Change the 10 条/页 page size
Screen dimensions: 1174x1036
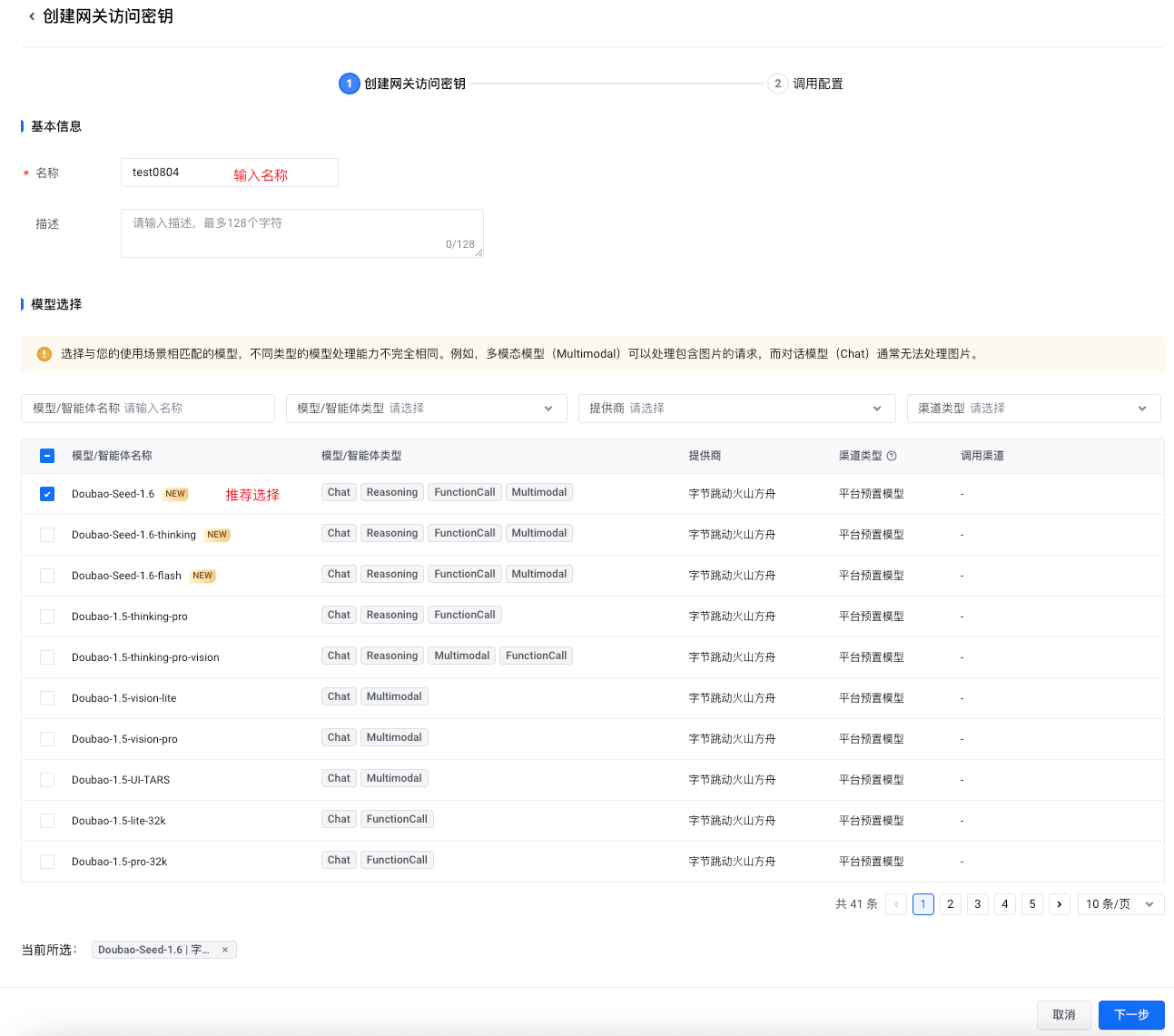tap(1120, 904)
